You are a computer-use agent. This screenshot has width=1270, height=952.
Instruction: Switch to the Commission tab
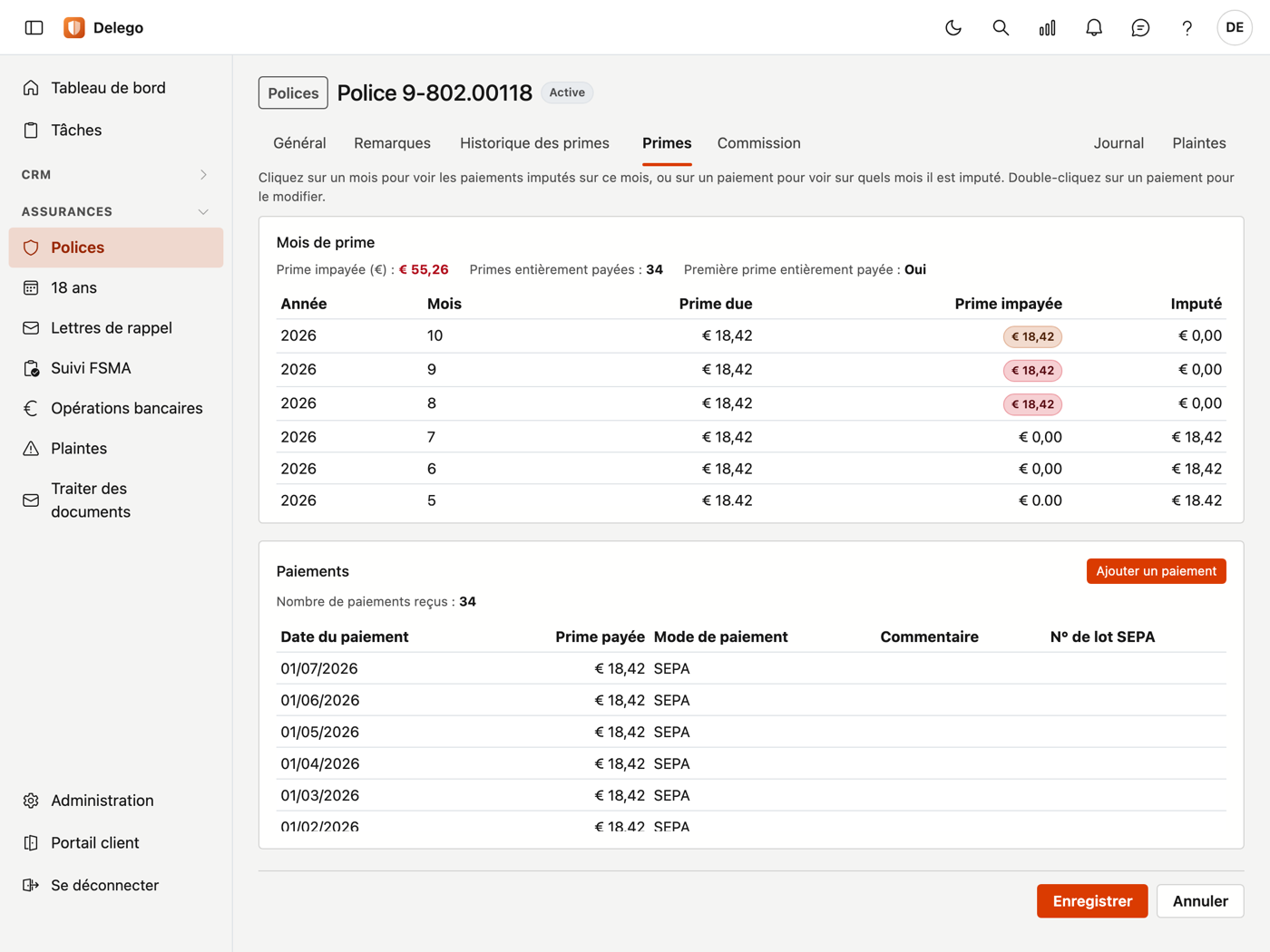(x=758, y=143)
